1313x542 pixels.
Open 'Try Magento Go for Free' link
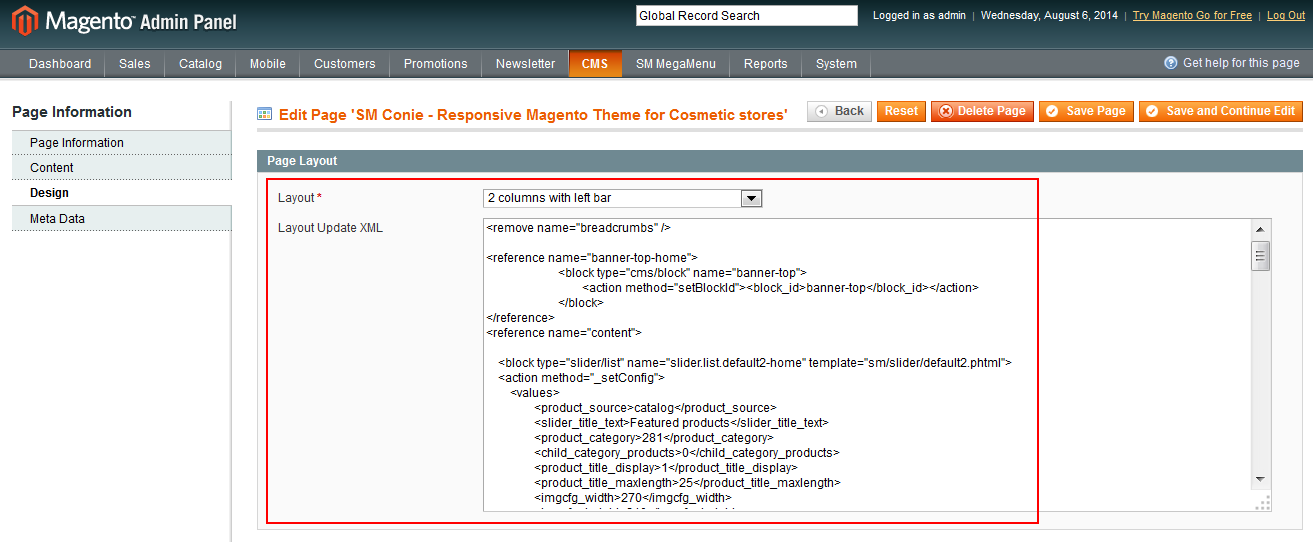coord(1192,16)
